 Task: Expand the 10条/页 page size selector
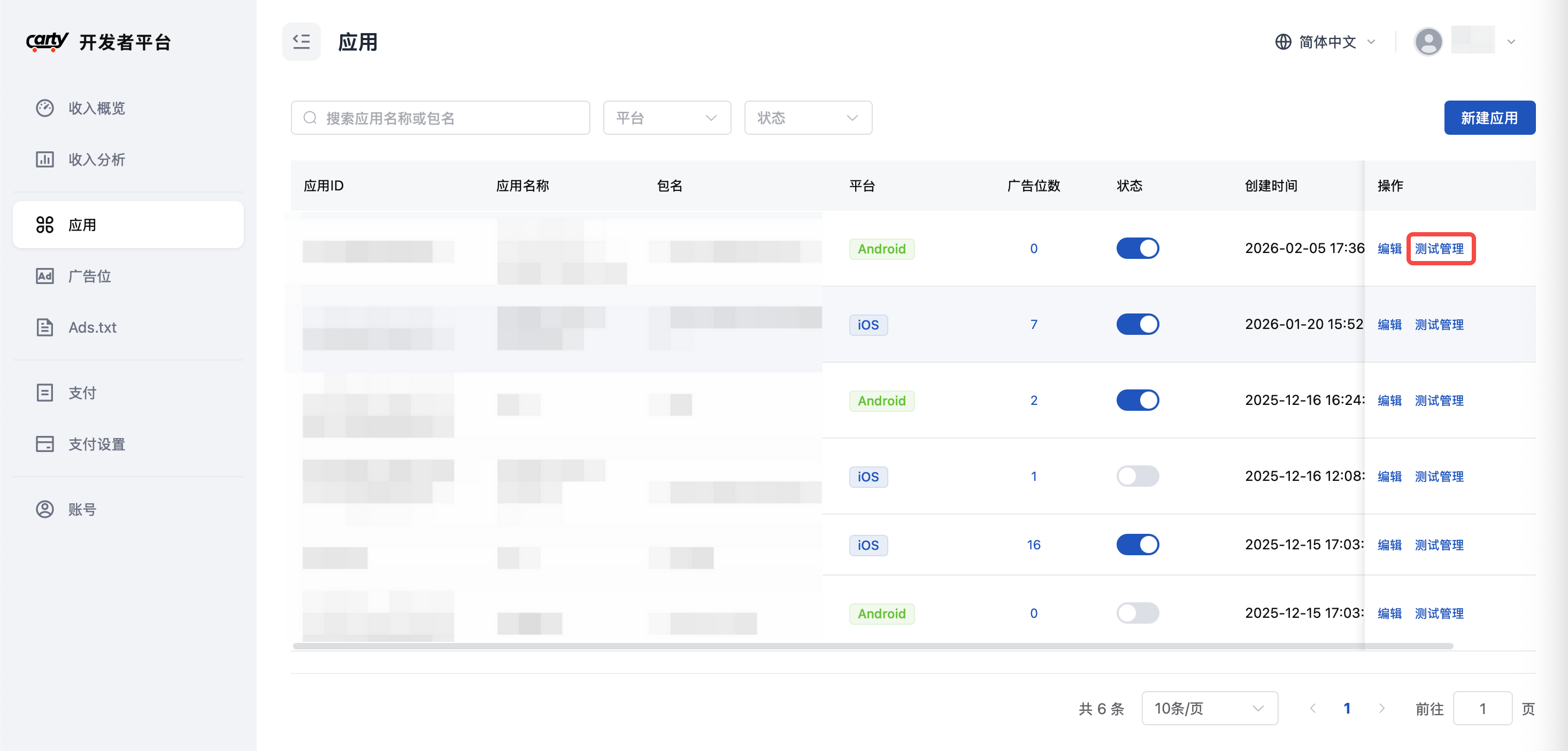click(x=1209, y=708)
